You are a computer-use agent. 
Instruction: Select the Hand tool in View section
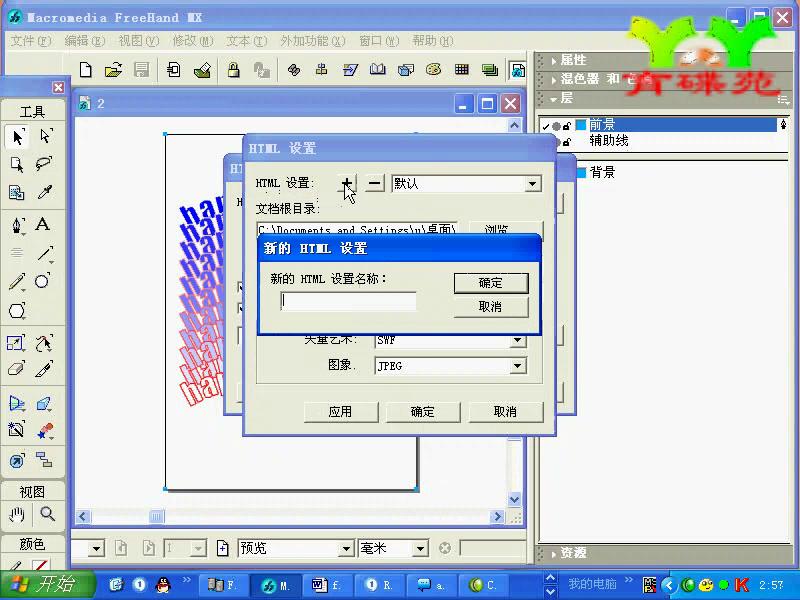pos(17,515)
